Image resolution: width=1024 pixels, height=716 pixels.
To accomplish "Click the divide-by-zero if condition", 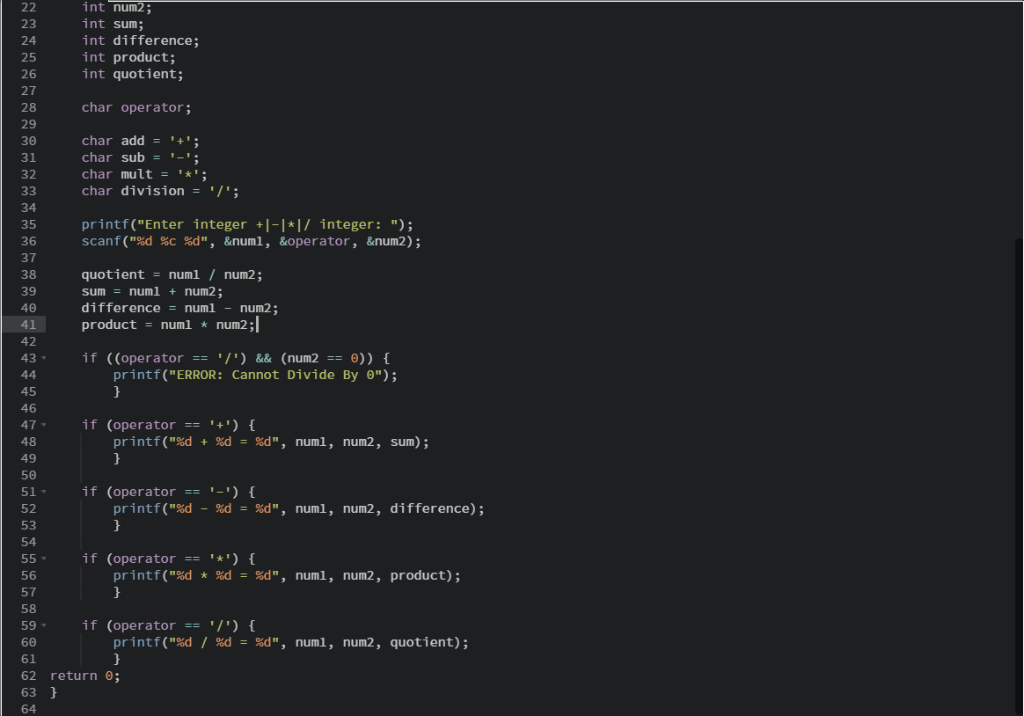I will (235, 358).
